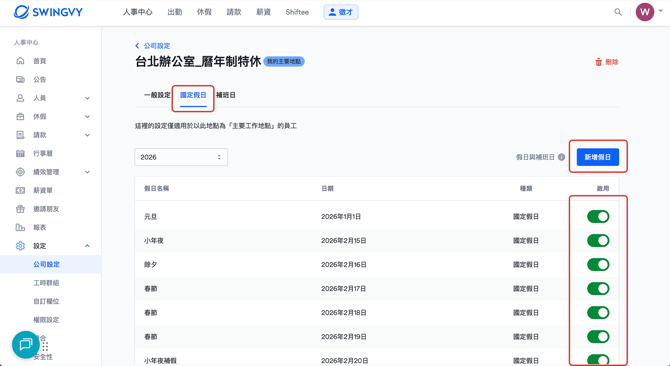This screenshot has width=670, height=366.
Task: Toggle the 小年夜補假 February 20 switch
Action: pos(598,360)
